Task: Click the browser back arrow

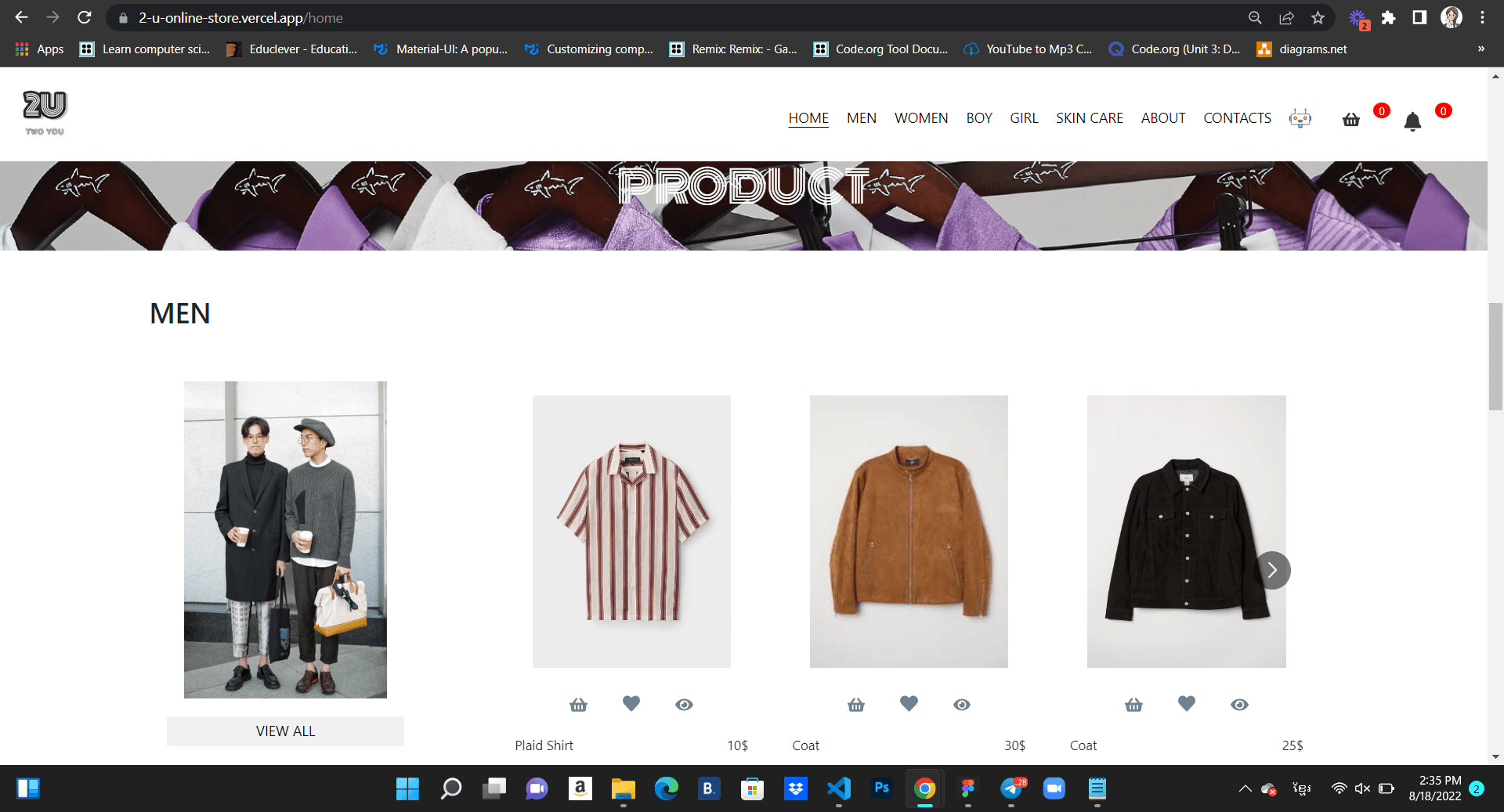Action: point(21,17)
